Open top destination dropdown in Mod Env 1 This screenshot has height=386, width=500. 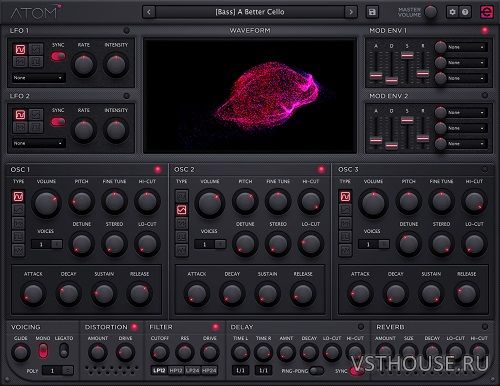click(x=466, y=47)
